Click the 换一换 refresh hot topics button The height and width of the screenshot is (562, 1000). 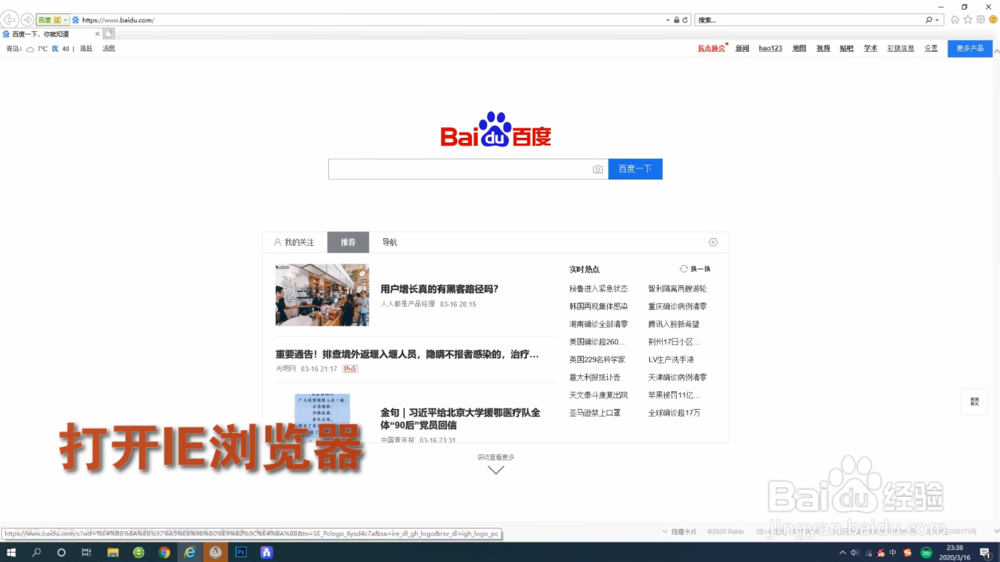coord(695,269)
